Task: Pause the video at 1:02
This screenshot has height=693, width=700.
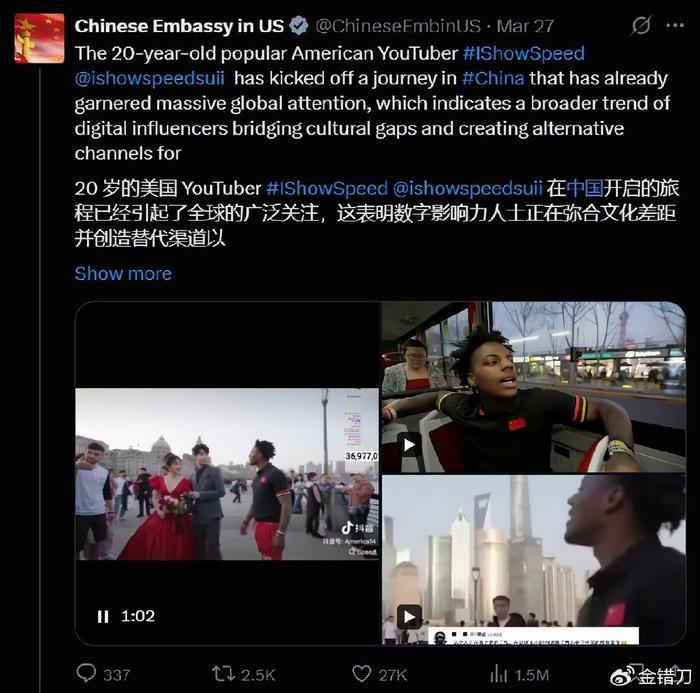Action: (103, 617)
